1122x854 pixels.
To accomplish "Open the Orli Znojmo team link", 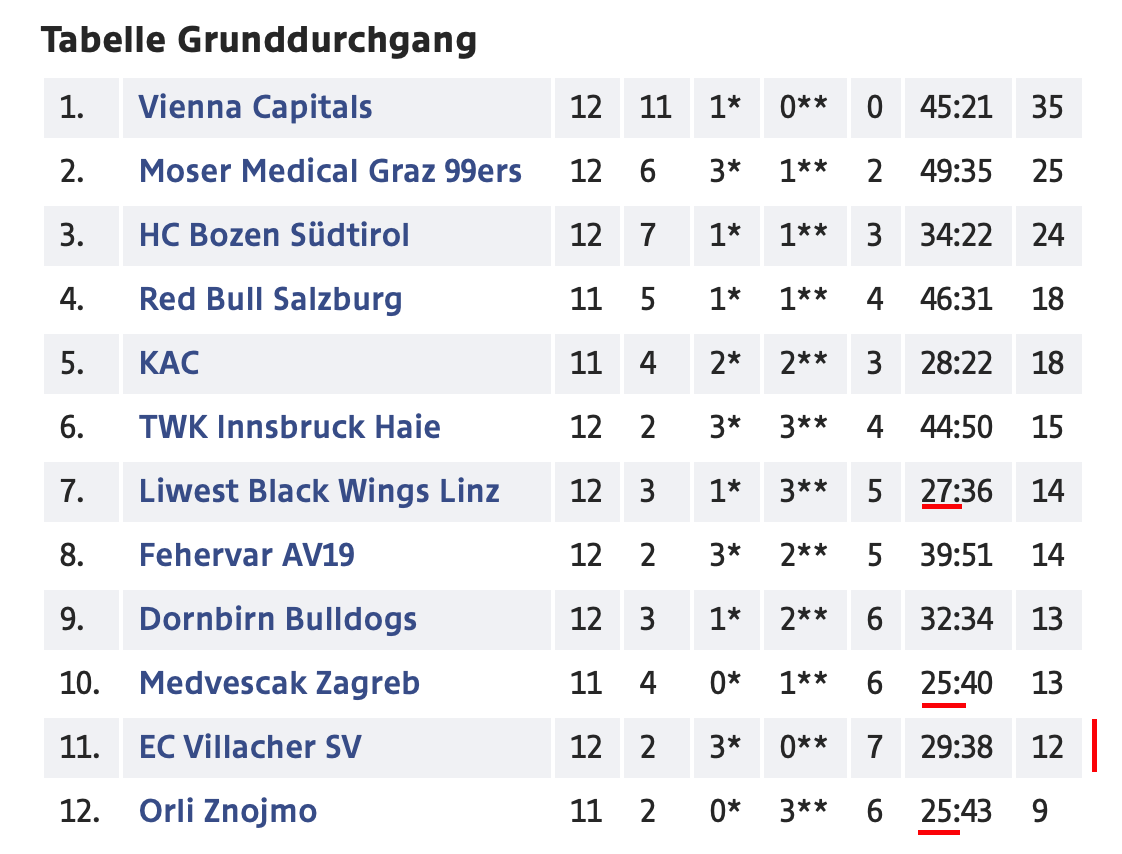I will 228,811.
